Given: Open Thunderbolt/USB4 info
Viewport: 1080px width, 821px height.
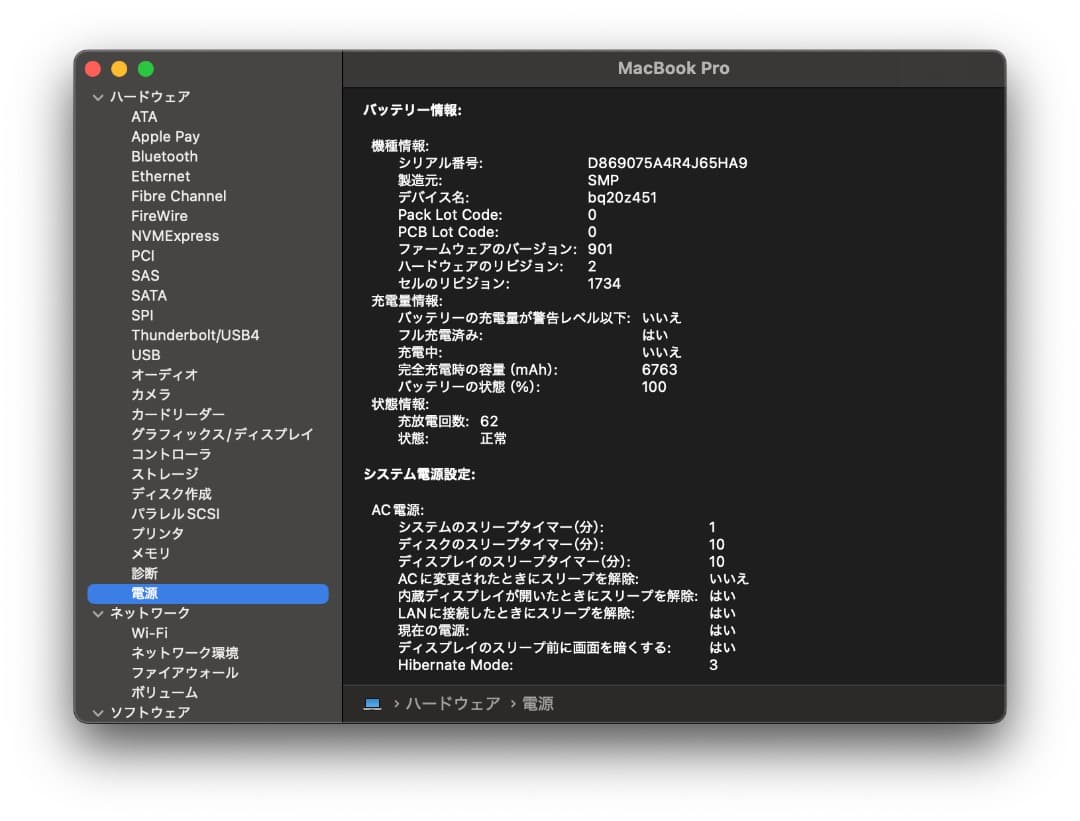Looking at the screenshot, I should click(195, 335).
